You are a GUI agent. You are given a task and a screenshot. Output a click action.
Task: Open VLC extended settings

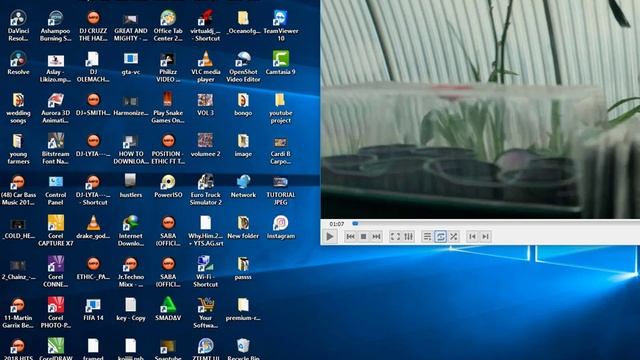point(408,236)
